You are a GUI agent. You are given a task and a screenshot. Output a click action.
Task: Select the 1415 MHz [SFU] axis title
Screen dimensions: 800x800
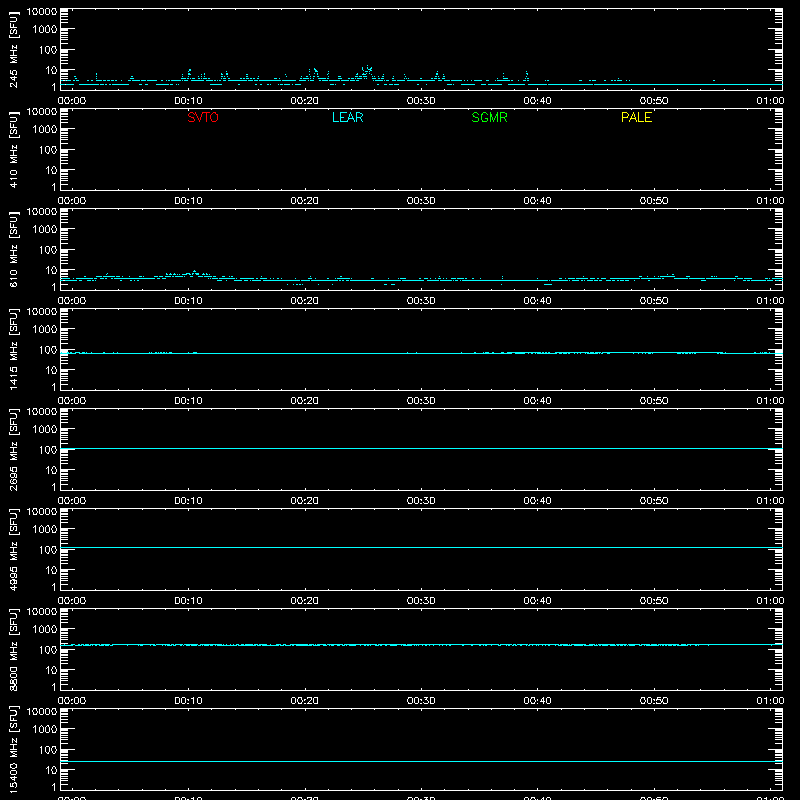13,349
